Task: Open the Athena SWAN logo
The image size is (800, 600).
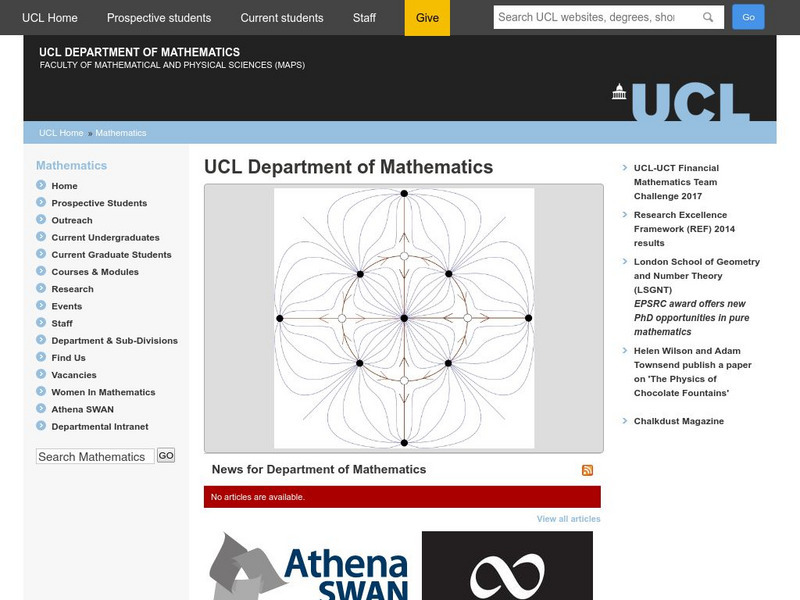Action: (x=310, y=565)
